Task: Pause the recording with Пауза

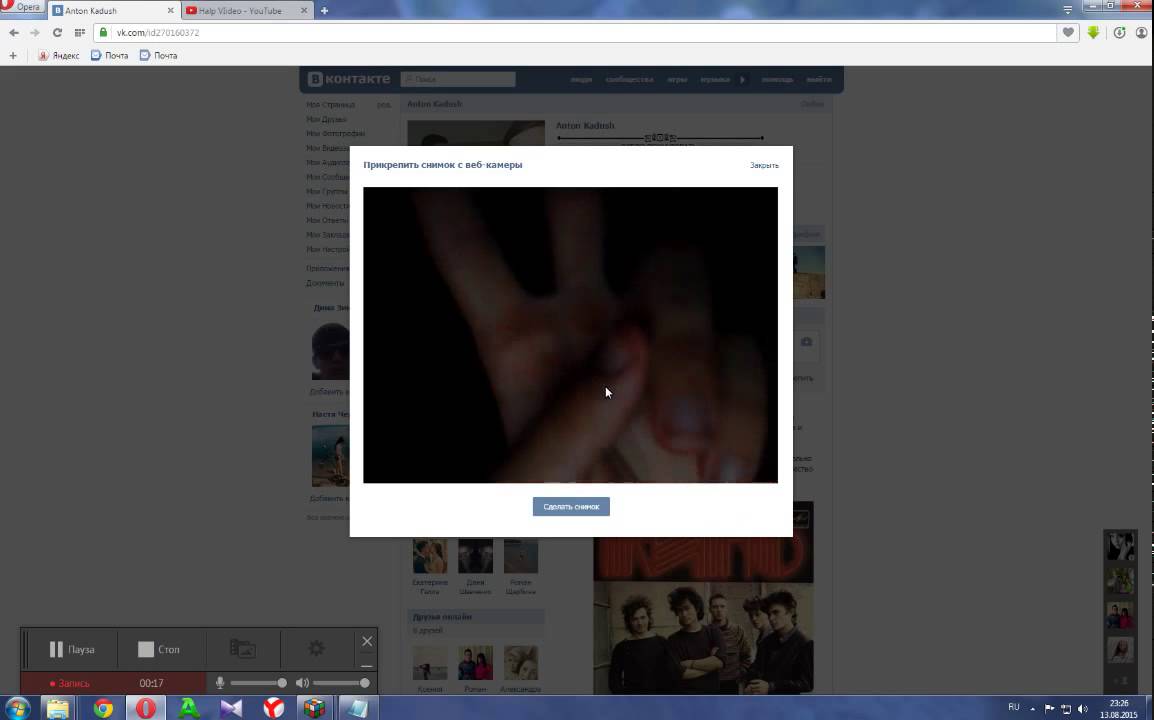Action: [x=71, y=649]
